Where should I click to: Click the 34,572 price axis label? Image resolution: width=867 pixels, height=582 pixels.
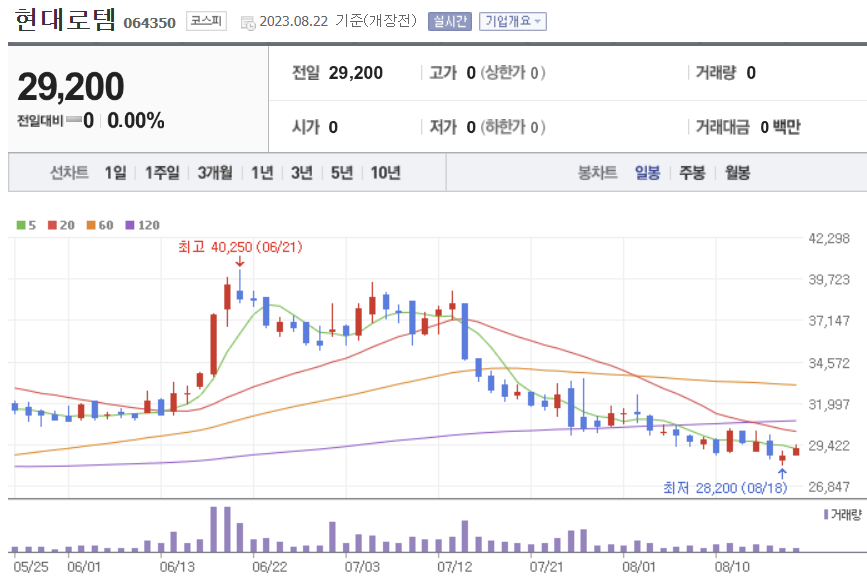click(829, 363)
